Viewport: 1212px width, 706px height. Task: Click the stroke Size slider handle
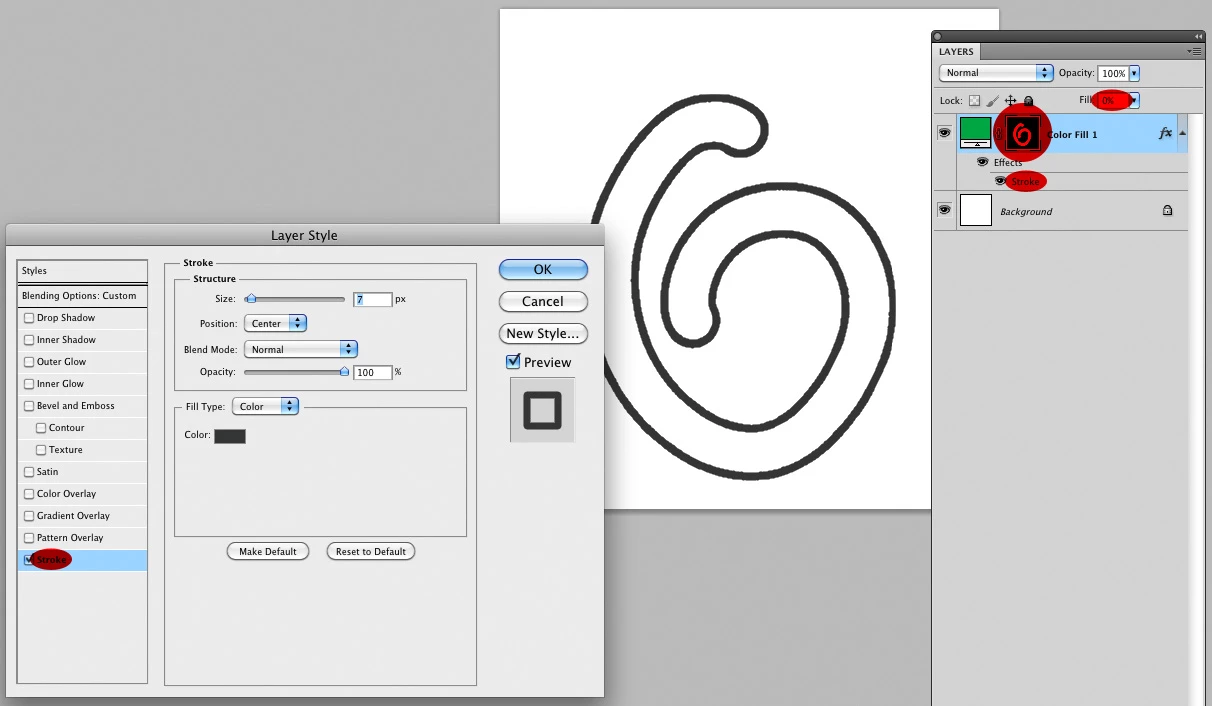[x=251, y=298]
